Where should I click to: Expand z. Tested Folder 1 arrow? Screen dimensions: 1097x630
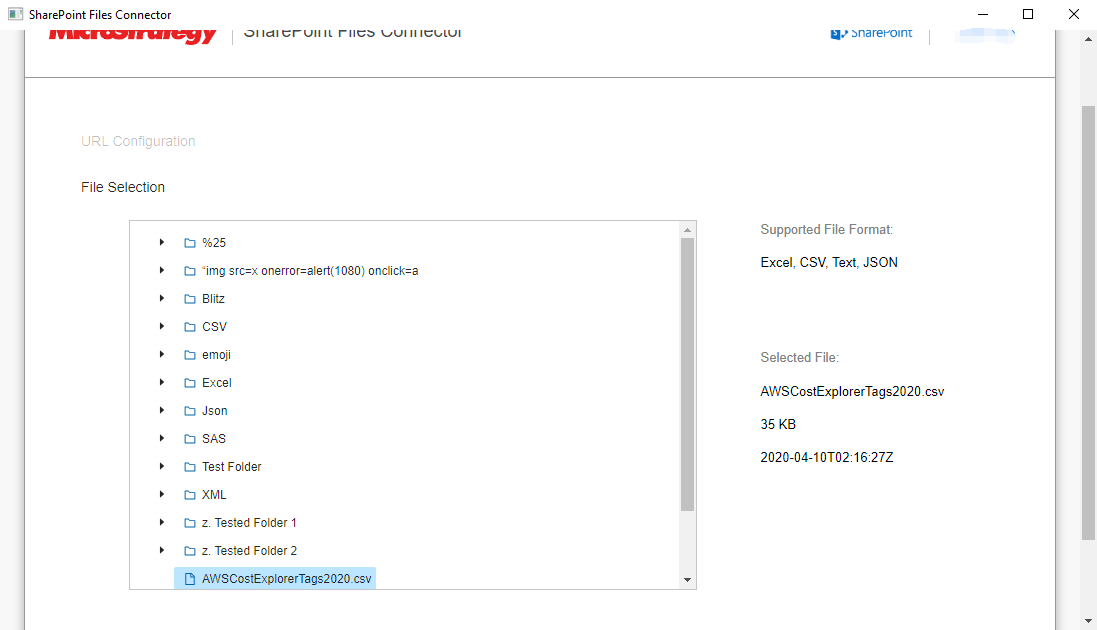[162, 523]
